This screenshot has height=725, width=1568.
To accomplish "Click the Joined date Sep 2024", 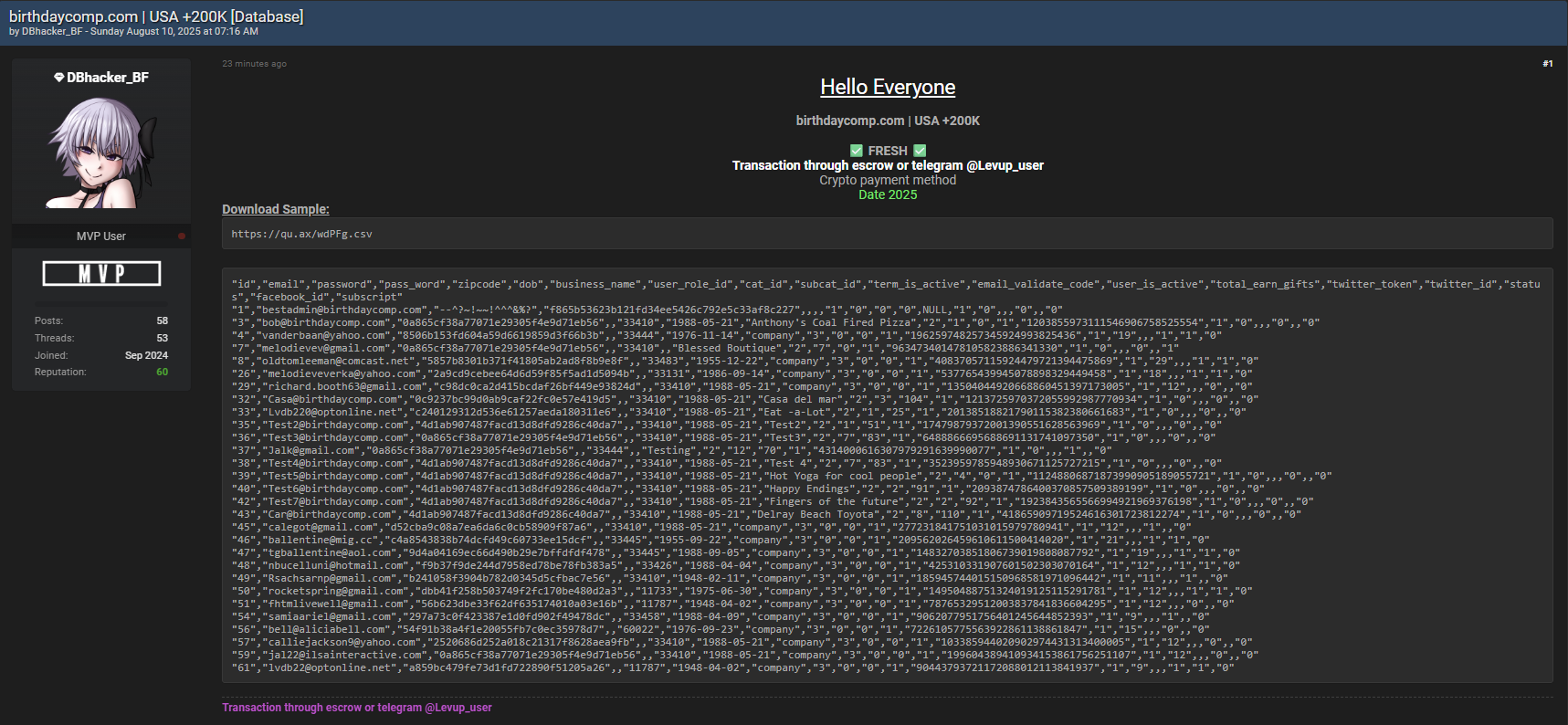I will coord(146,355).
